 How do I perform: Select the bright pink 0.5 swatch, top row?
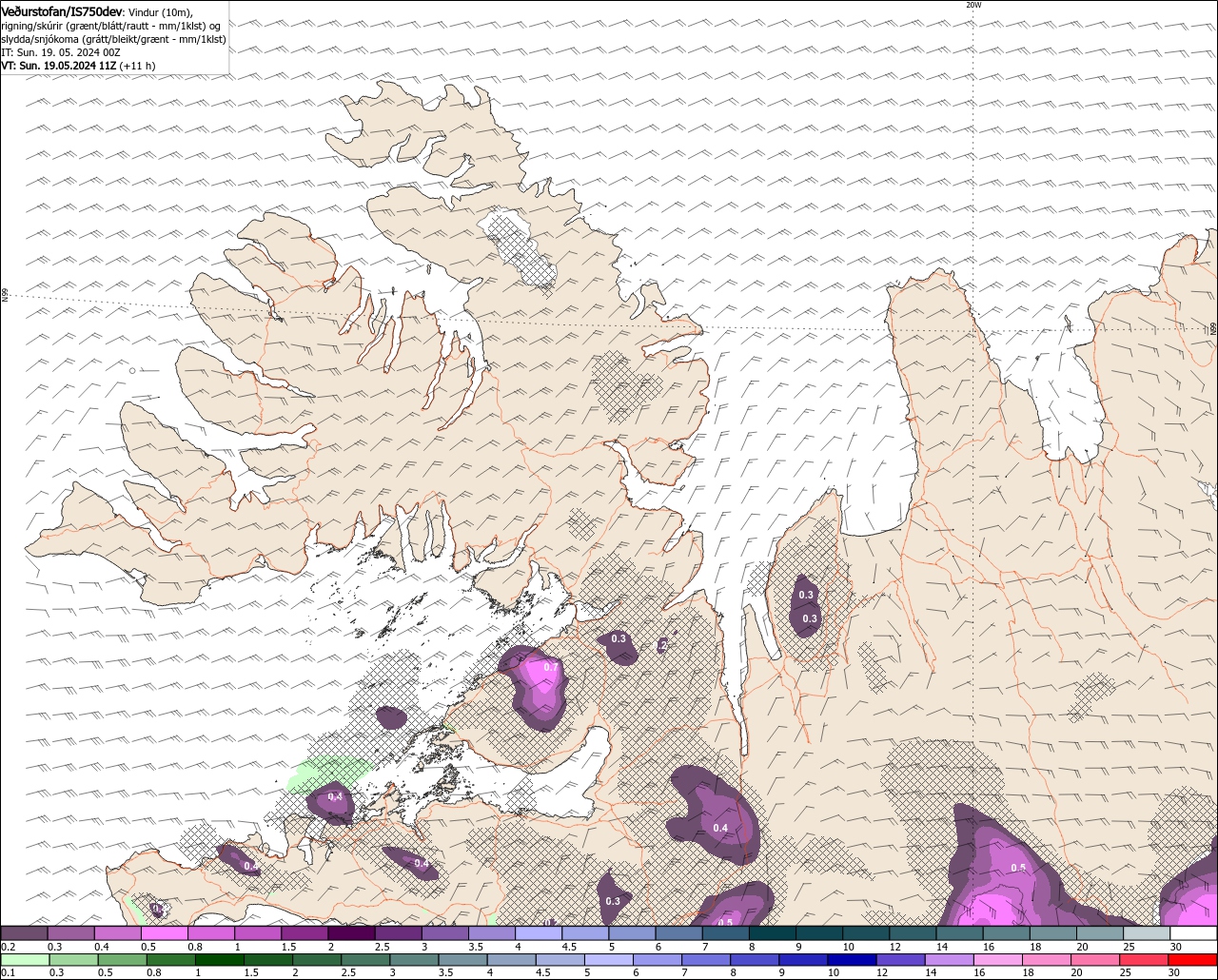coord(164,933)
